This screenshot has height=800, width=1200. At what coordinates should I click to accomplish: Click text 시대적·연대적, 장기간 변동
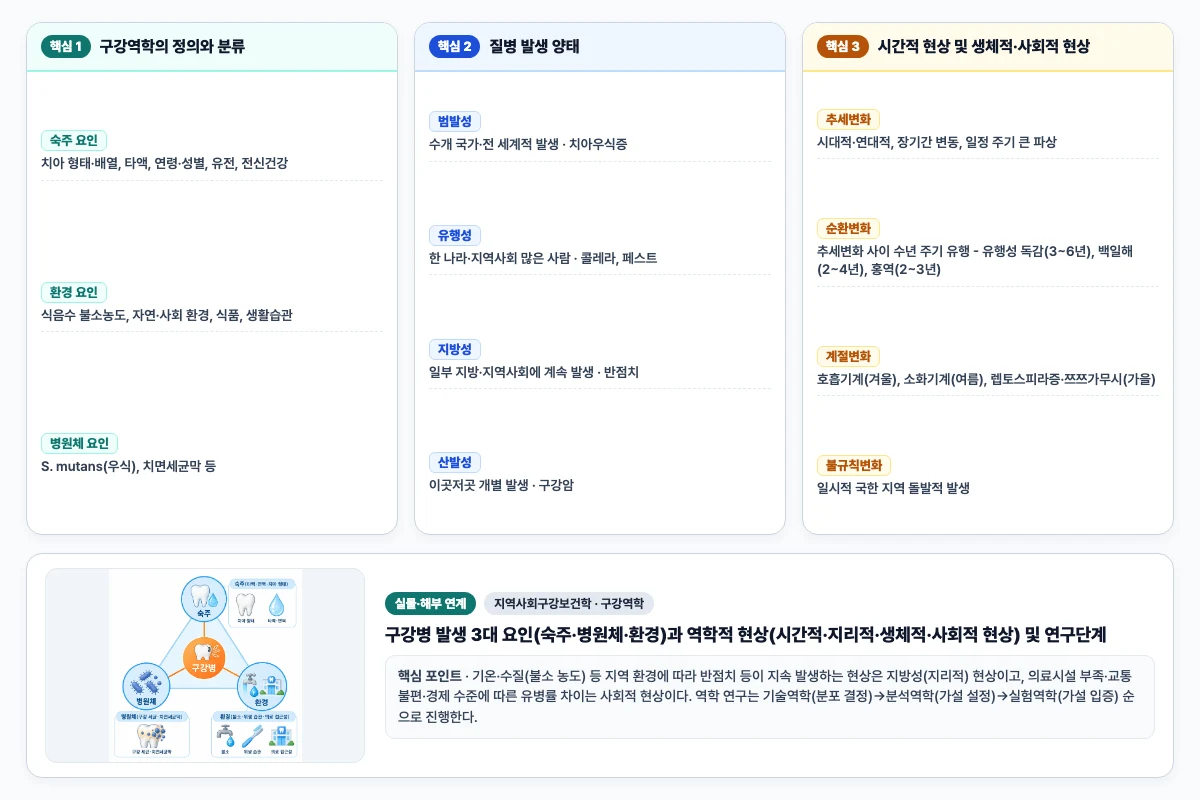(x=888, y=142)
